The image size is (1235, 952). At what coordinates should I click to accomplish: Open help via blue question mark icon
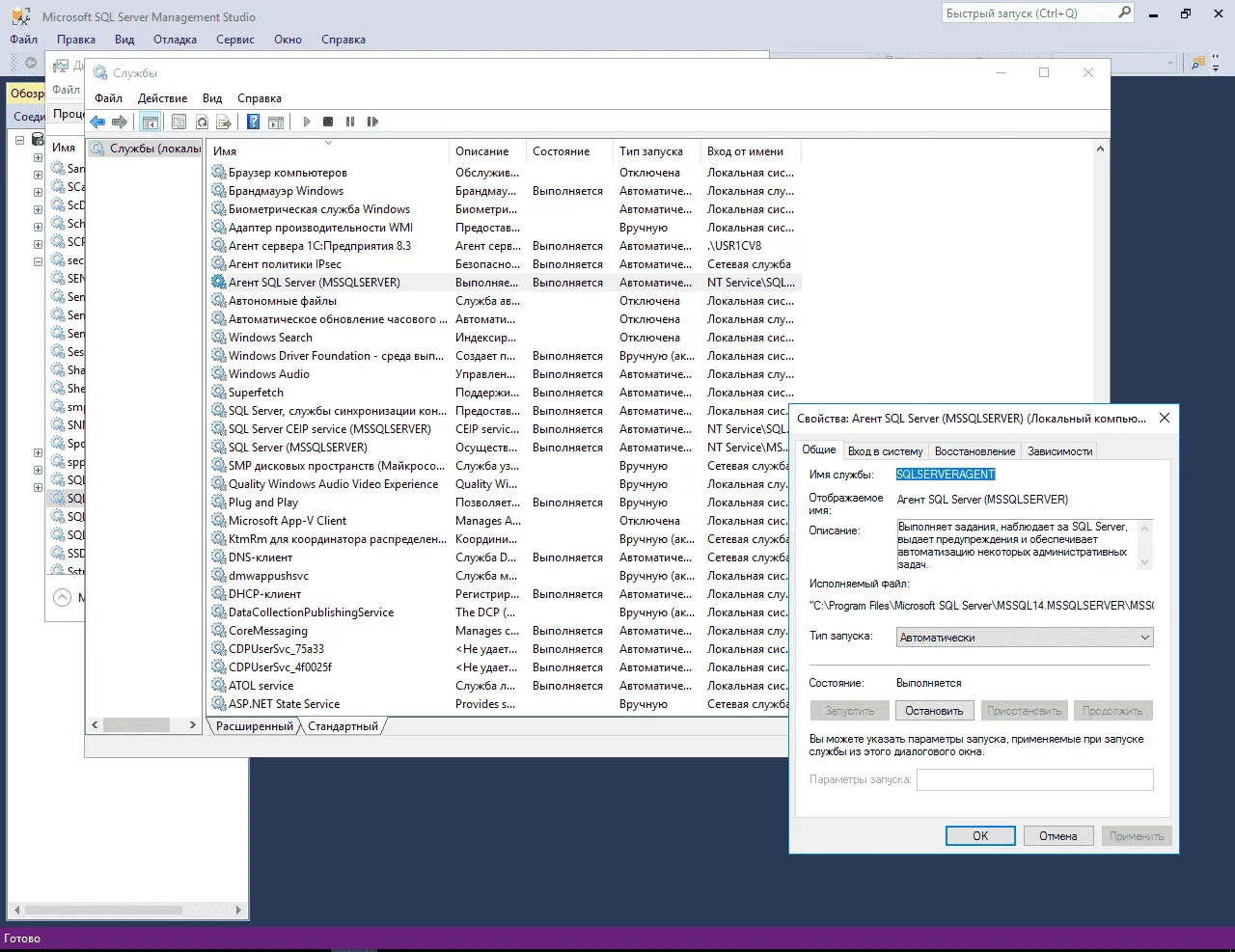pos(253,122)
